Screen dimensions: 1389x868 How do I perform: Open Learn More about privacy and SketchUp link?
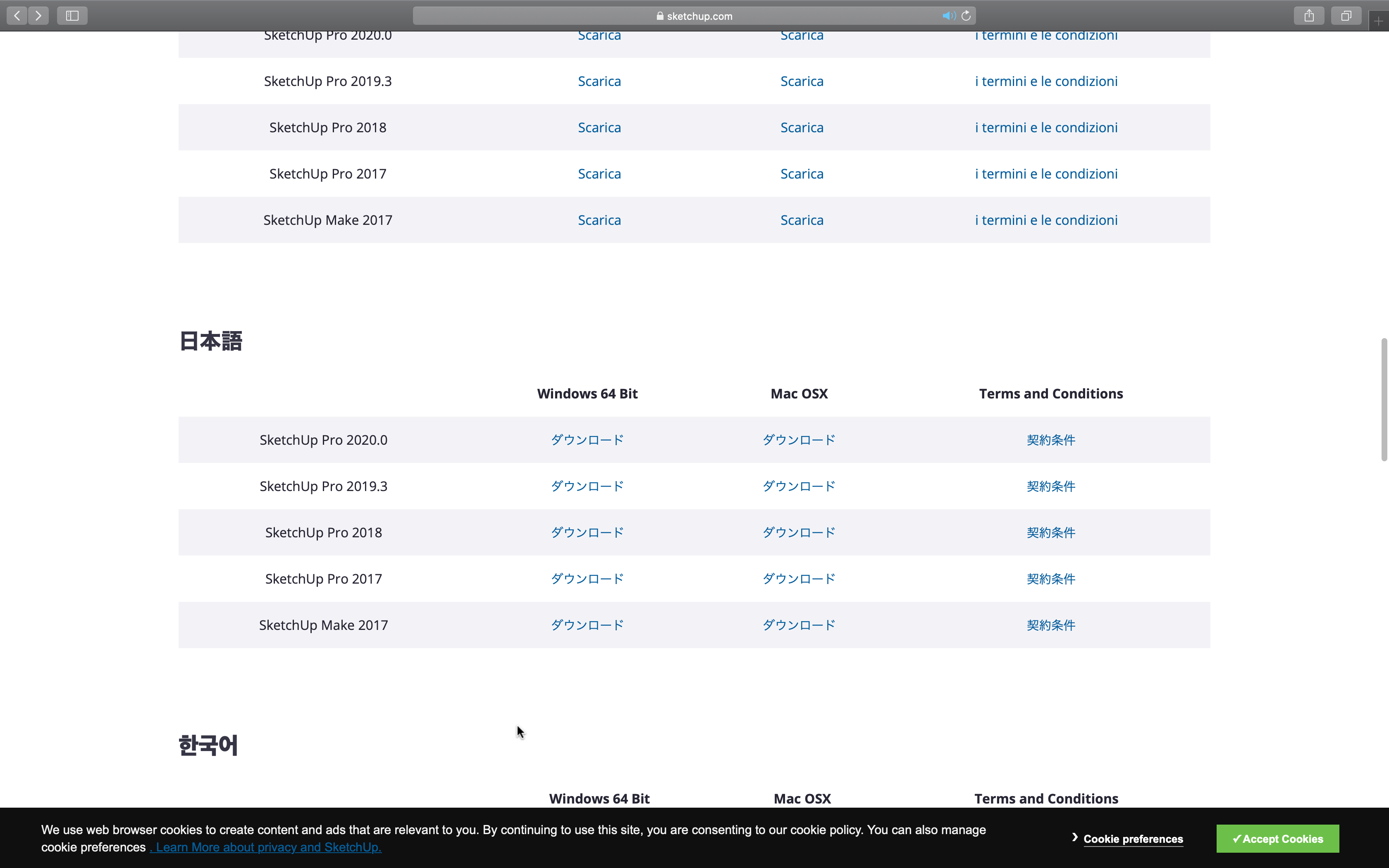[266, 847]
